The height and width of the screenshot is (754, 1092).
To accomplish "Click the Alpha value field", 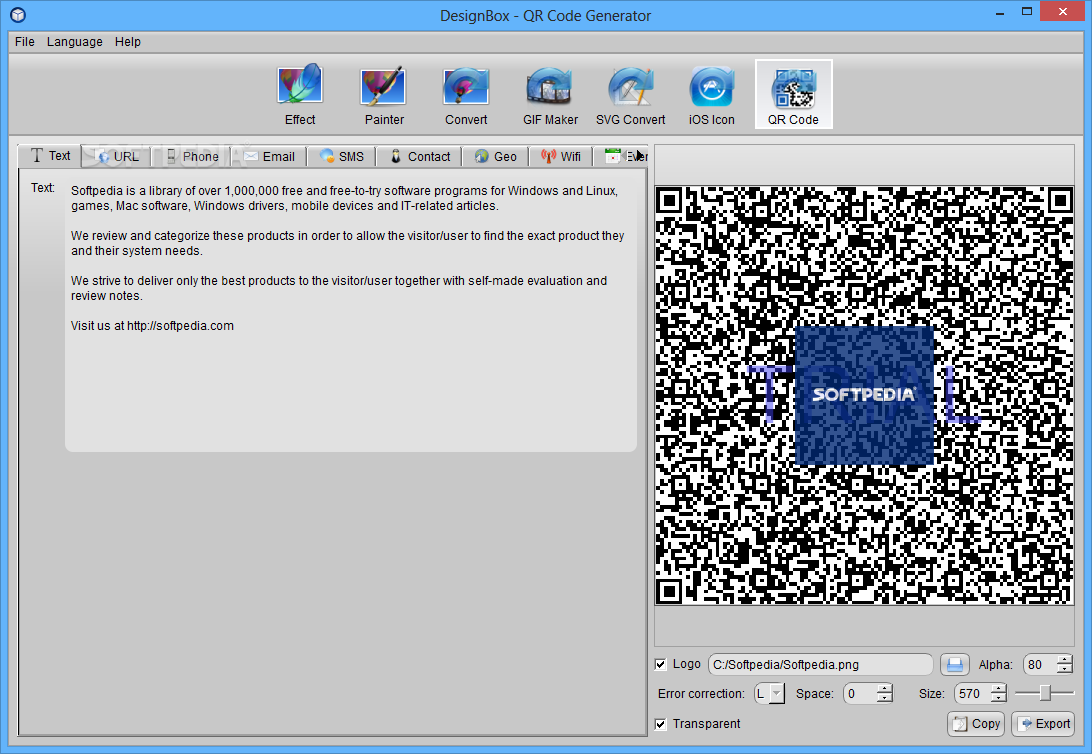I will coord(1040,665).
